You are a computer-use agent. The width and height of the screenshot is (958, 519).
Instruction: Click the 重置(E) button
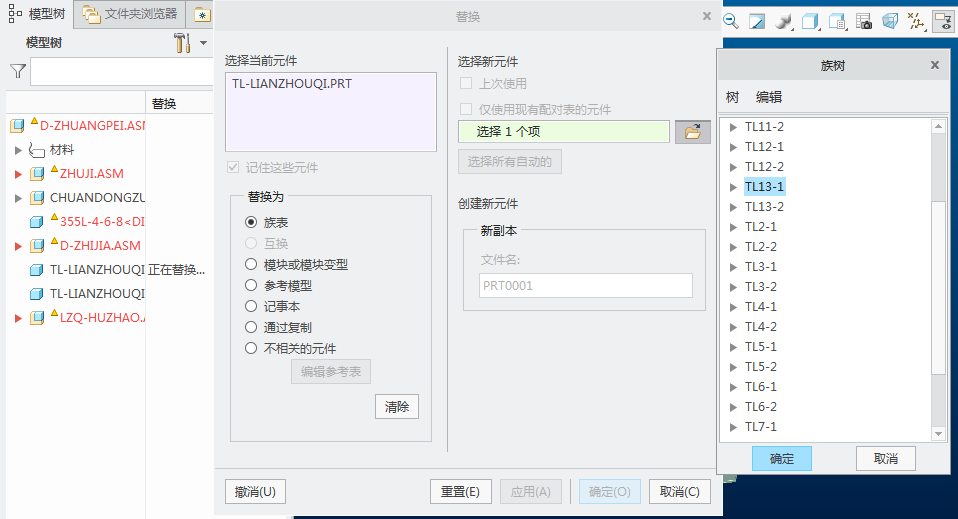[x=460, y=491]
